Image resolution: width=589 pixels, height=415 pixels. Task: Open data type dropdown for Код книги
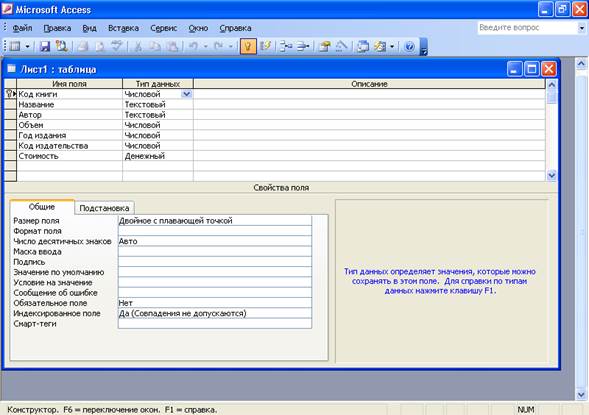point(186,94)
